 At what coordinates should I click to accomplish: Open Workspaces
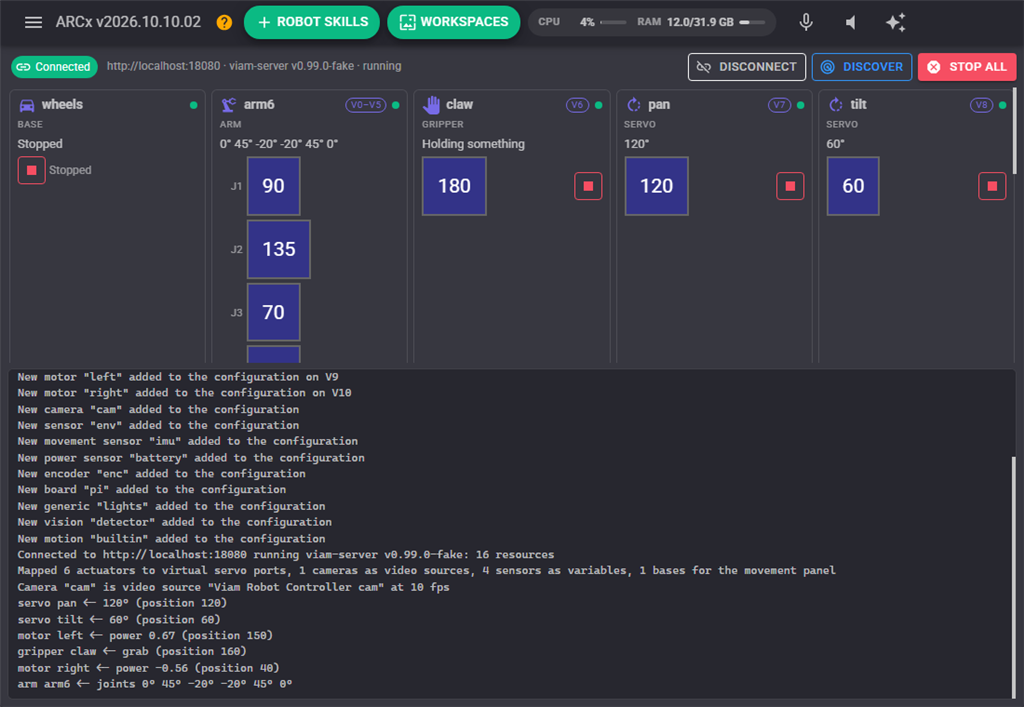[453, 22]
